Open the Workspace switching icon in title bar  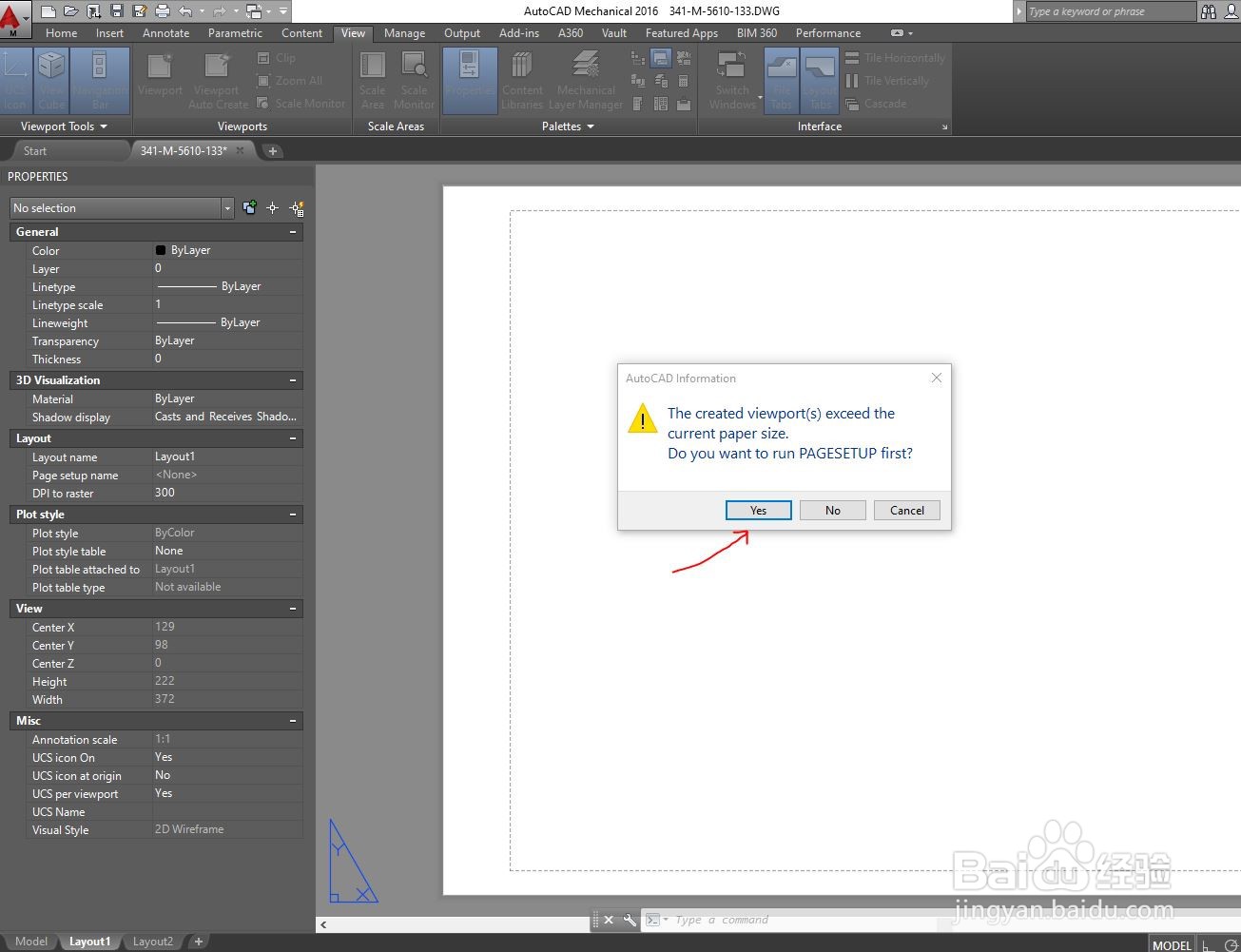[254, 11]
